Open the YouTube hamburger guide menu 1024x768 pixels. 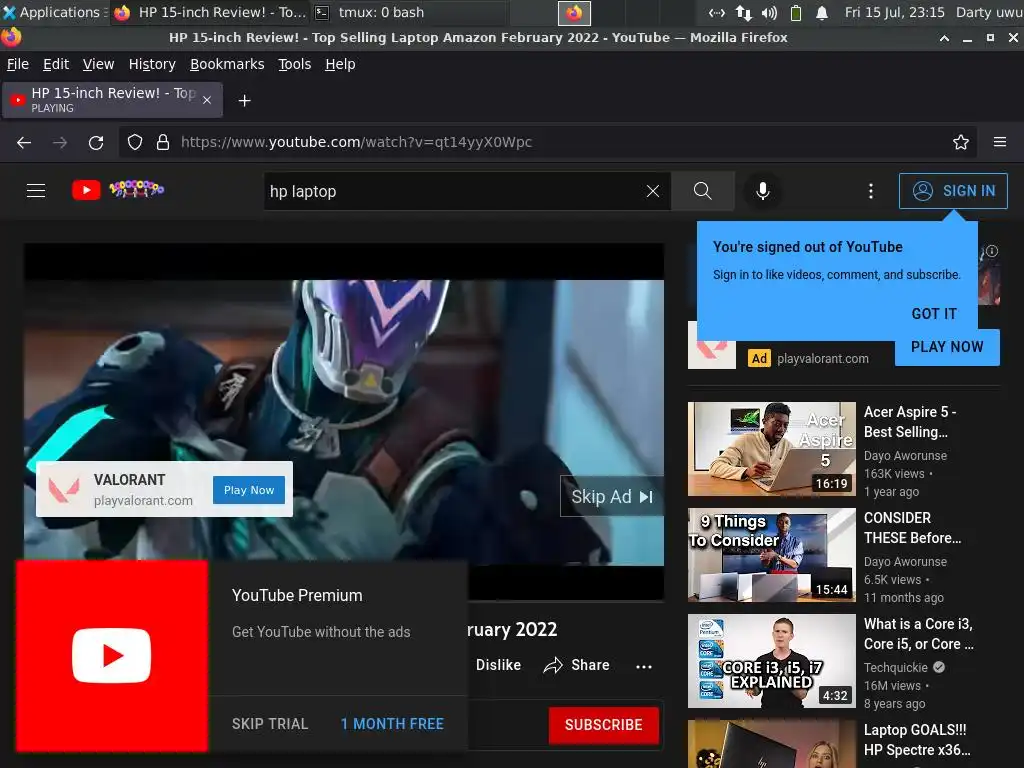(x=36, y=191)
